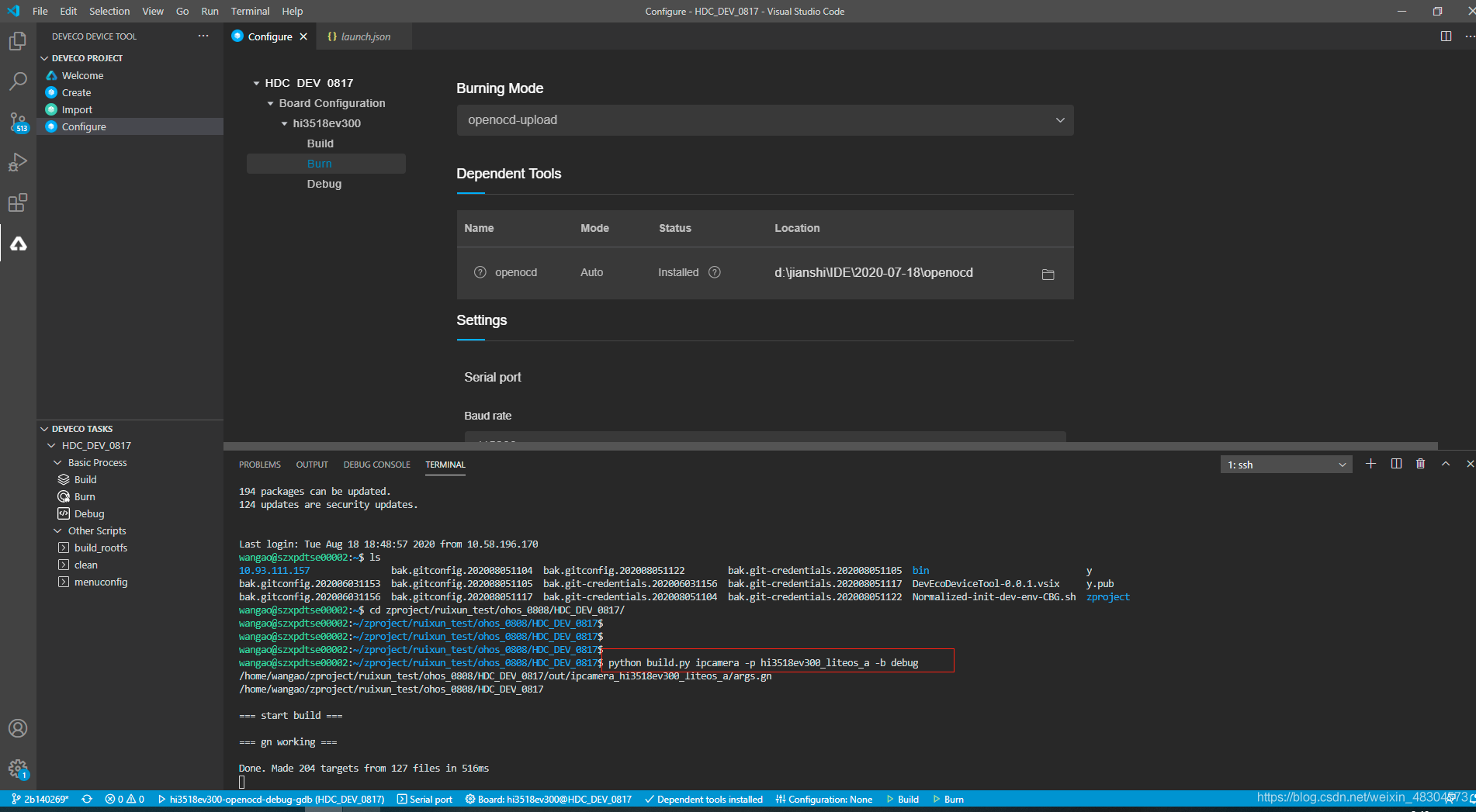Open the Run and Debug view
Image resolution: width=1476 pixels, height=812 pixels.
[x=18, y=162]
